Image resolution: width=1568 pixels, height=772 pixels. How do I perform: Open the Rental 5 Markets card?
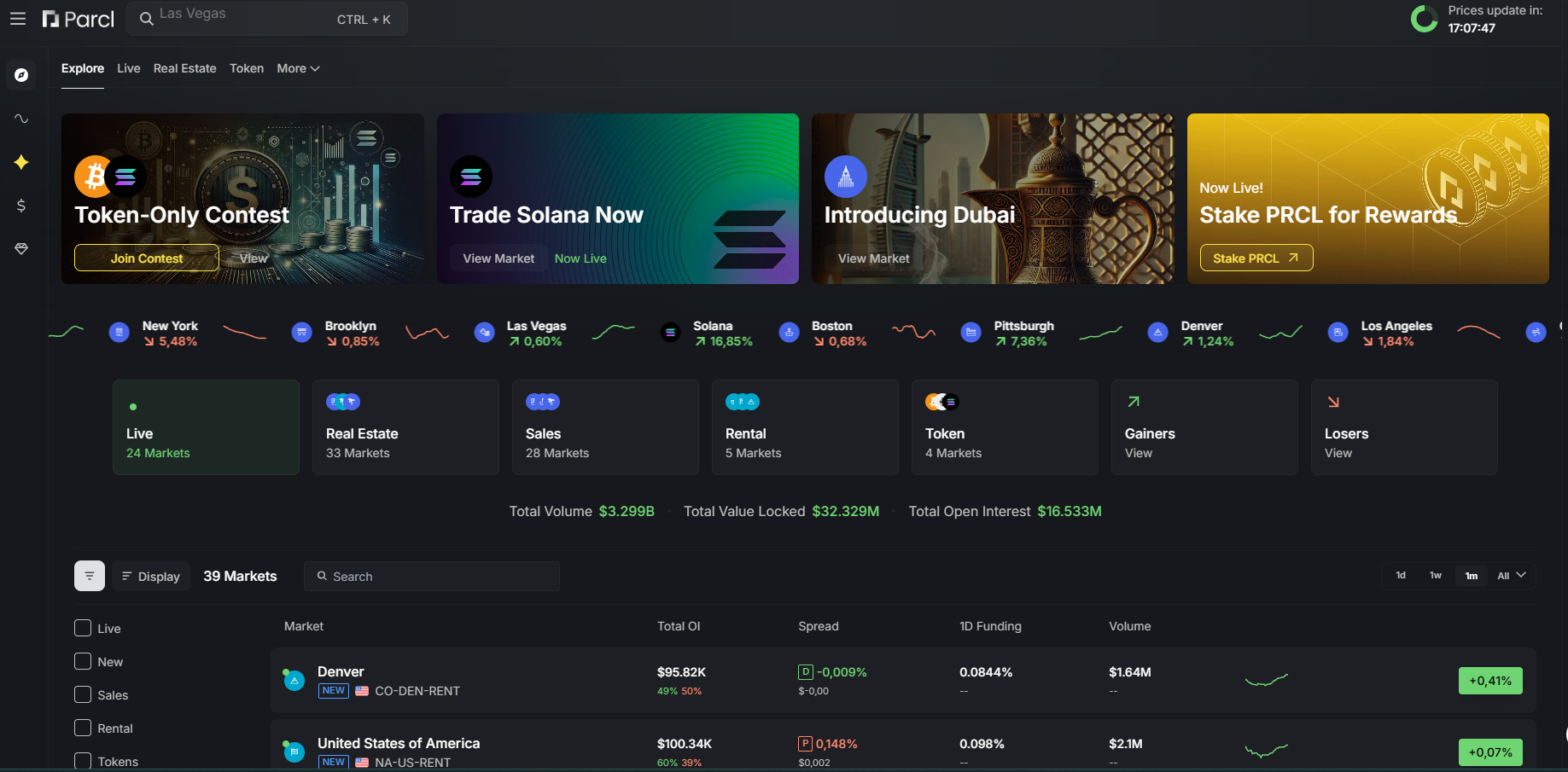(x=805, y=427)
